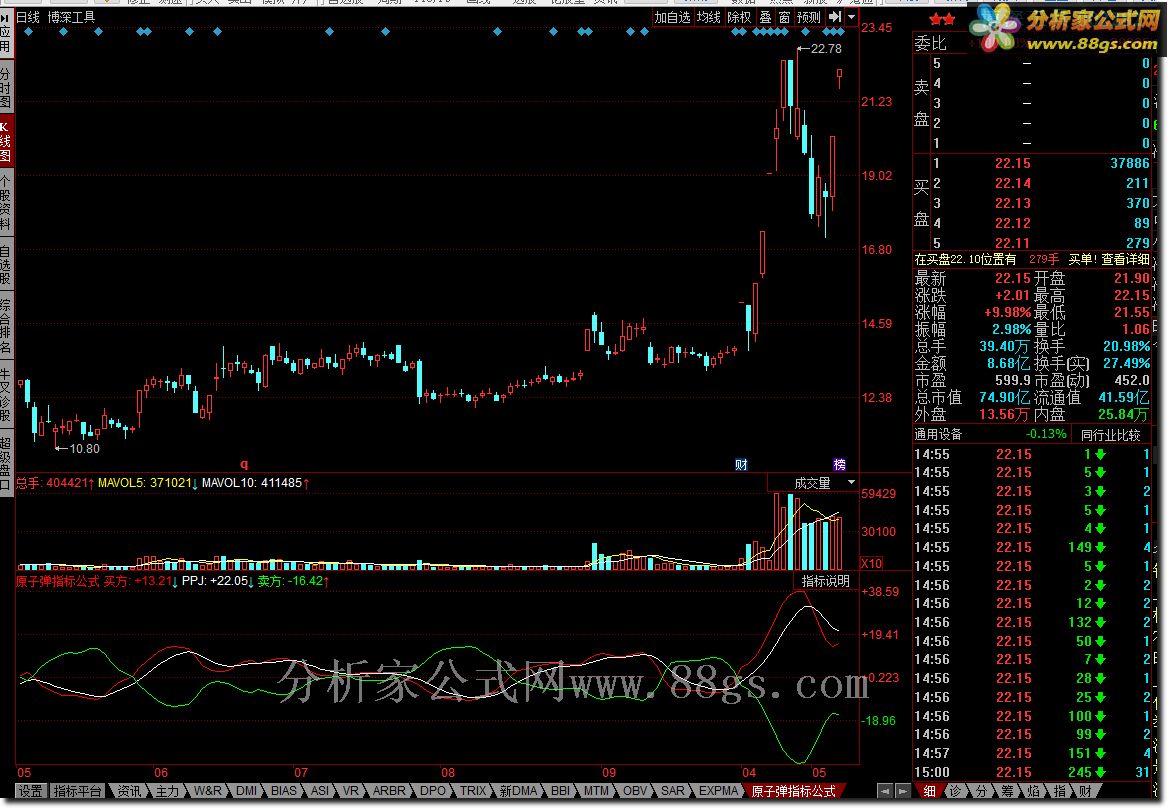
Task: Click the 10.80 low price label
Action: [x=84, y=449]
